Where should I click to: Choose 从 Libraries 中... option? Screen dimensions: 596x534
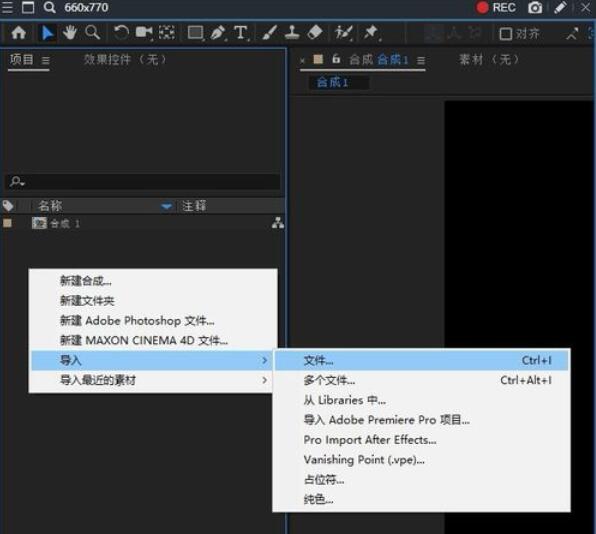[x=422, y=400]
